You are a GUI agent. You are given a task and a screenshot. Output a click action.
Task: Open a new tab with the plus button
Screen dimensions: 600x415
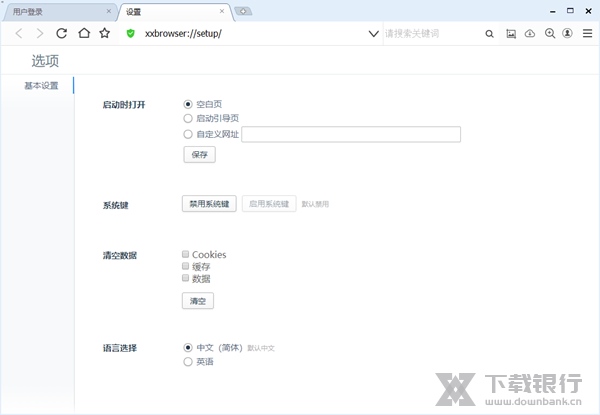[x=243, y=11]
